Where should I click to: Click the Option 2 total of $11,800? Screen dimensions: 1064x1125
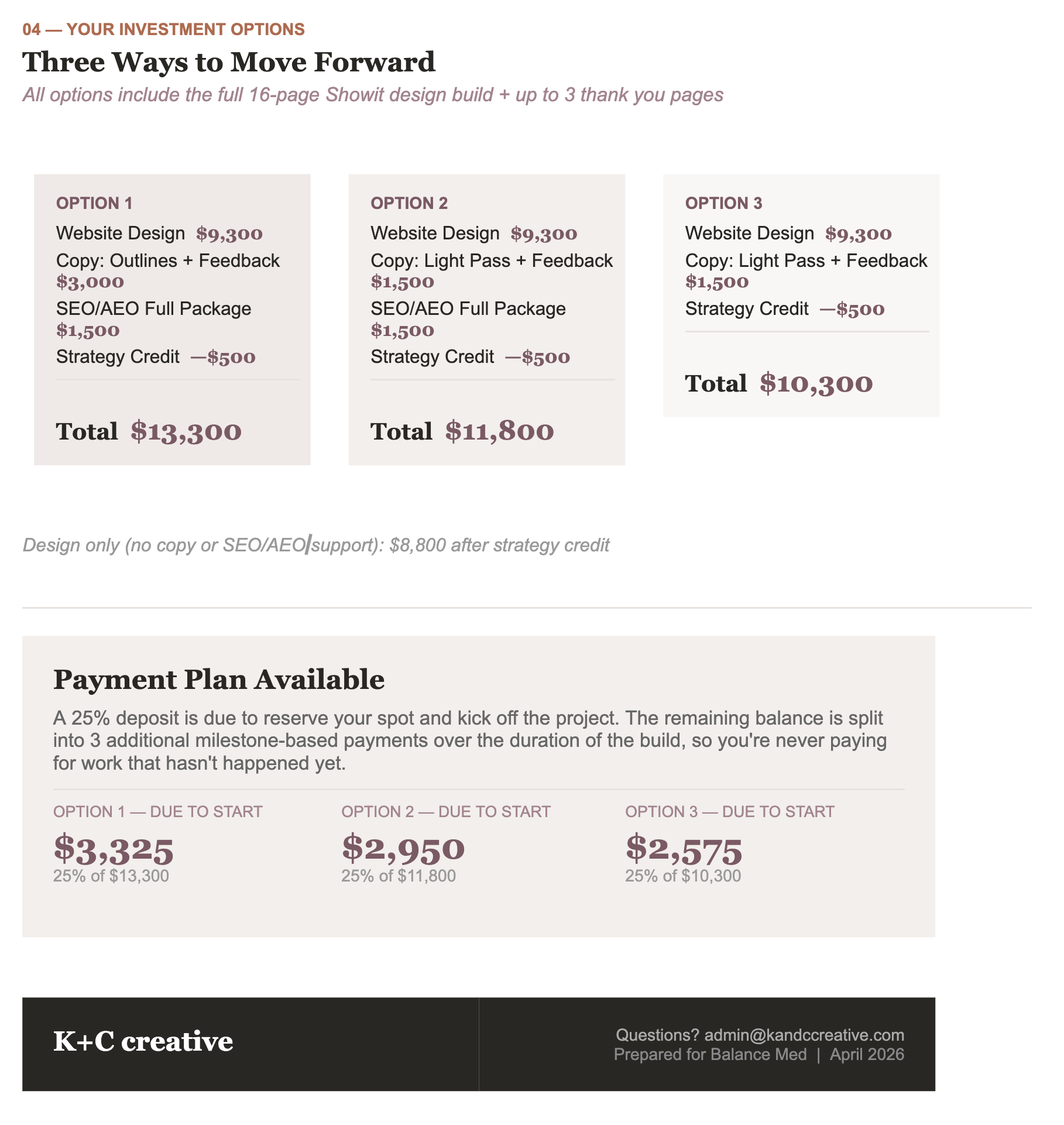[x=499, y=431]
